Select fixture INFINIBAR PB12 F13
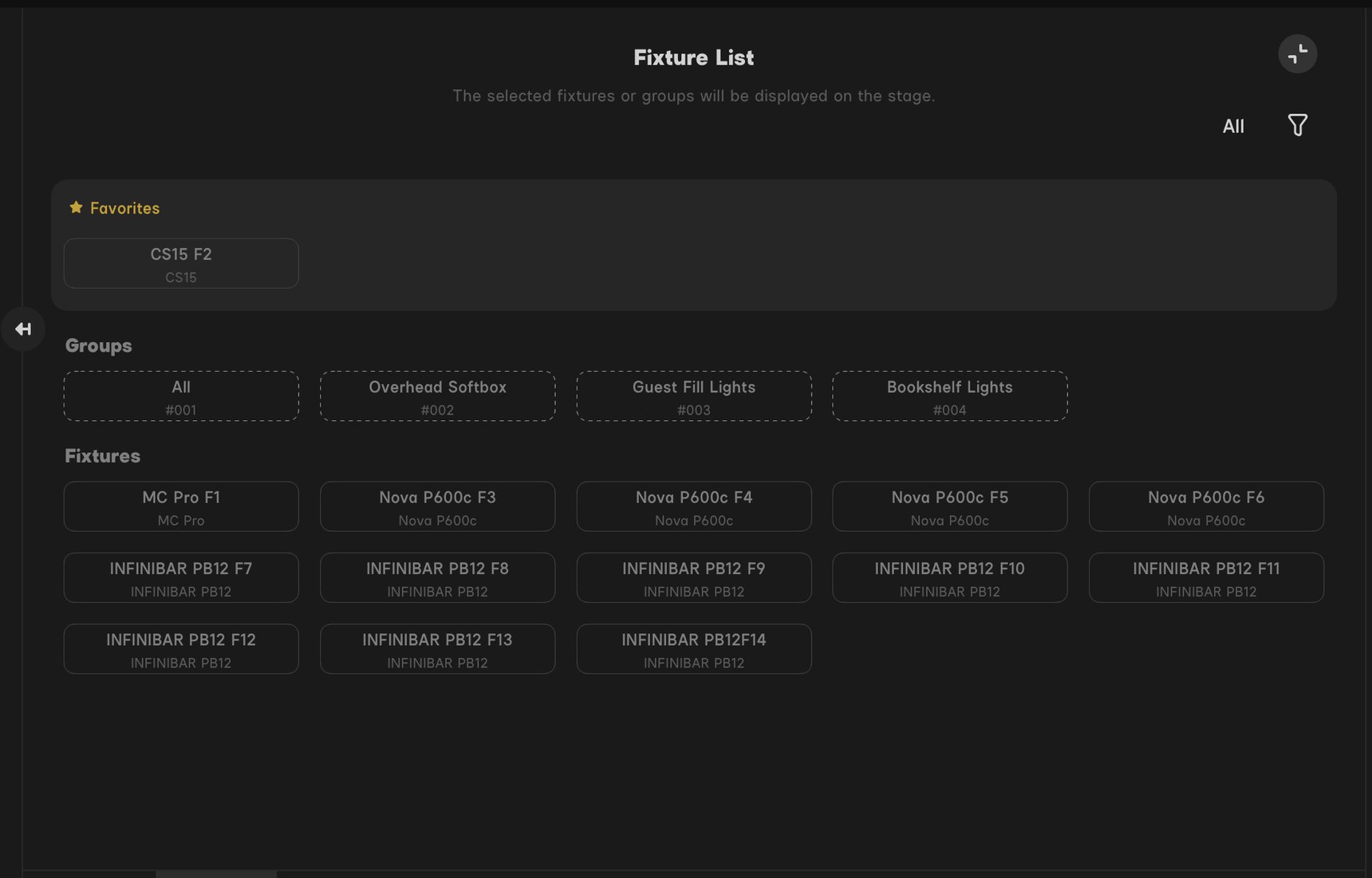This screenshot has width=1372, height=878. coord(437,648)
